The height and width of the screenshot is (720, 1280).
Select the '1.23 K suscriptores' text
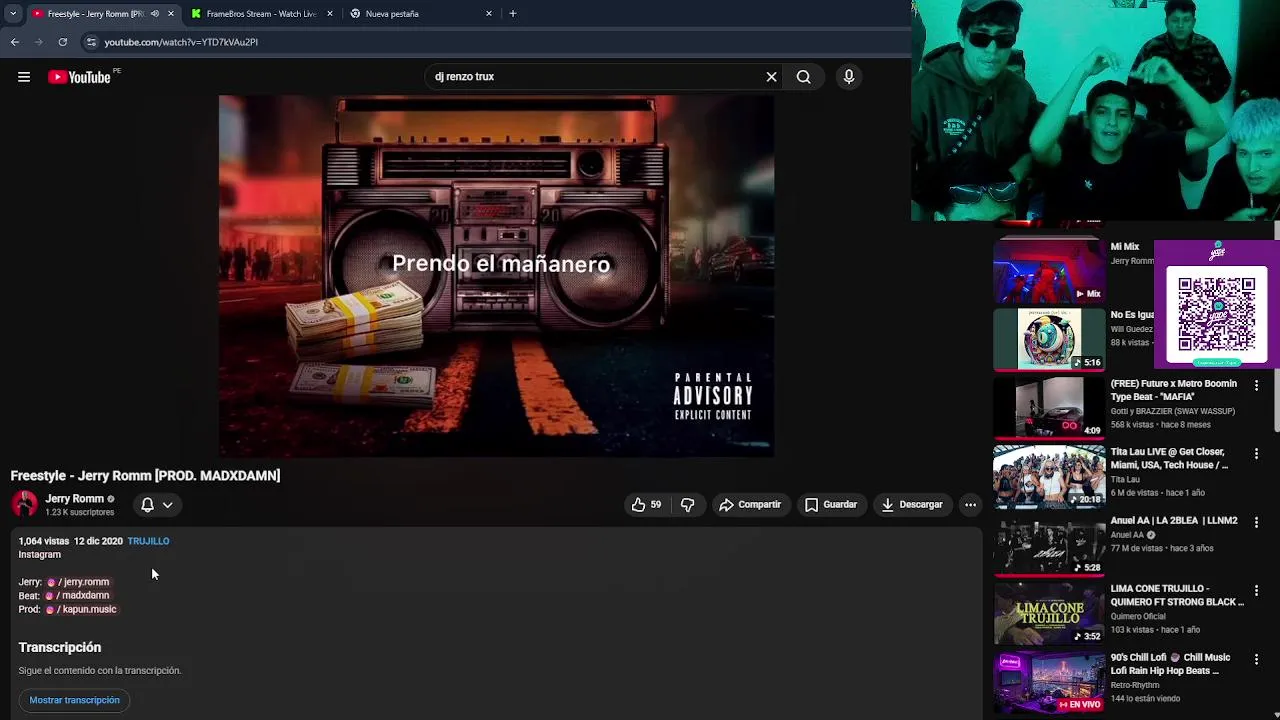[80, 513]
